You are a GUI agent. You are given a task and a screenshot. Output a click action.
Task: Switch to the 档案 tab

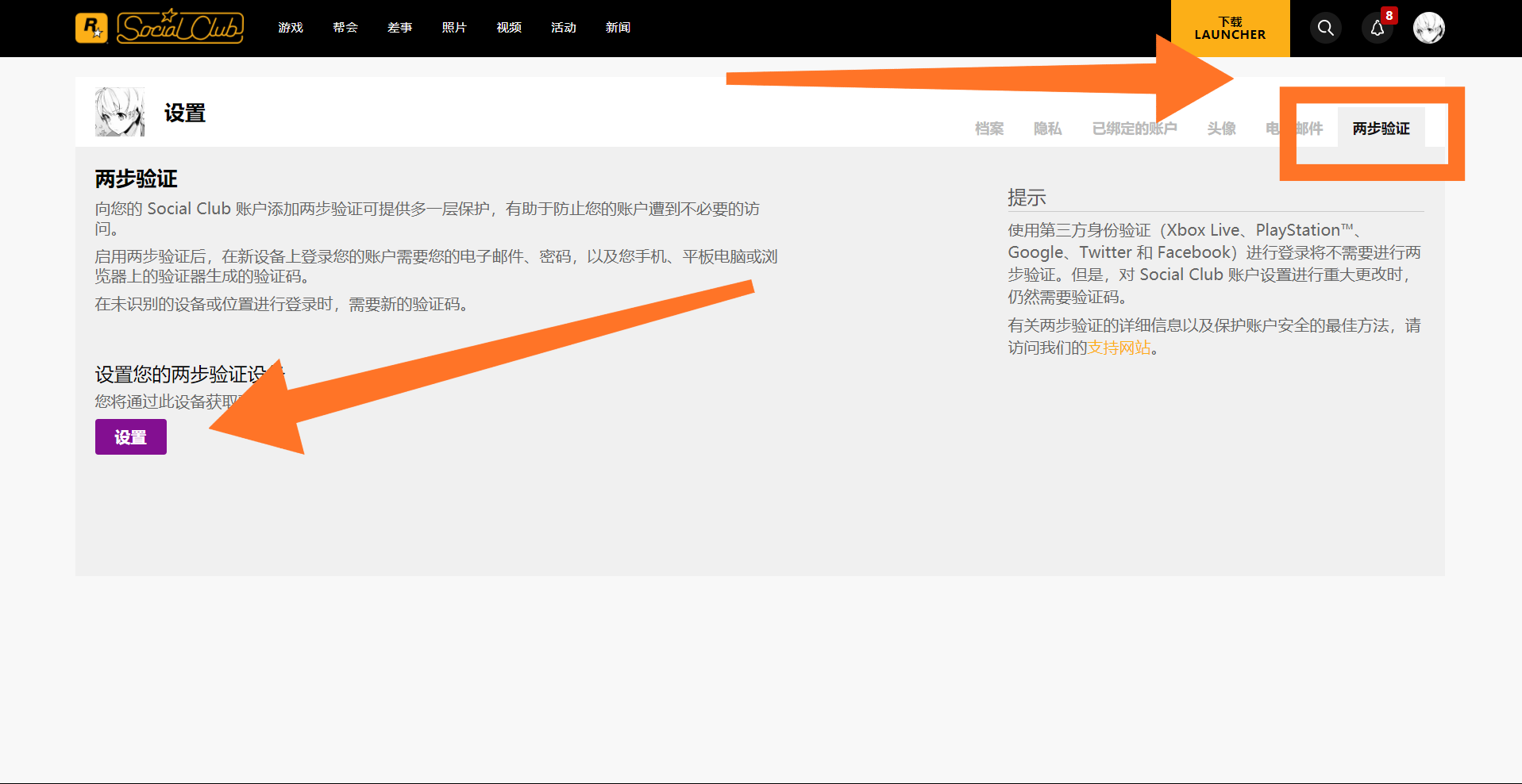tap(989, 129)
